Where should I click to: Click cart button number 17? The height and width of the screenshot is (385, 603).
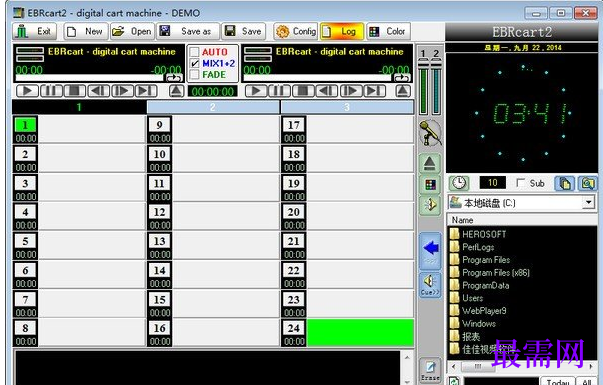coord(294,125)
